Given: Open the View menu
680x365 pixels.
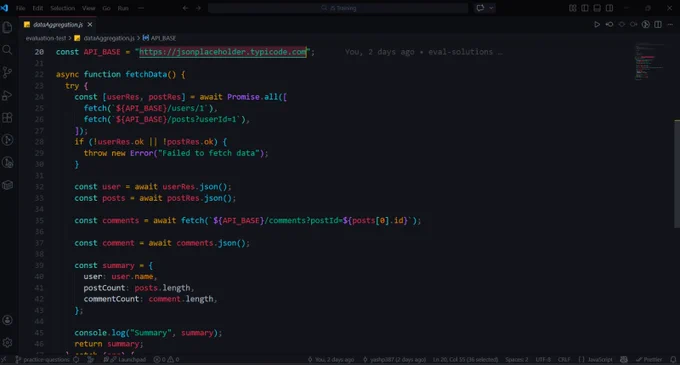Looking at the screenshot, I should coord(88,8).
